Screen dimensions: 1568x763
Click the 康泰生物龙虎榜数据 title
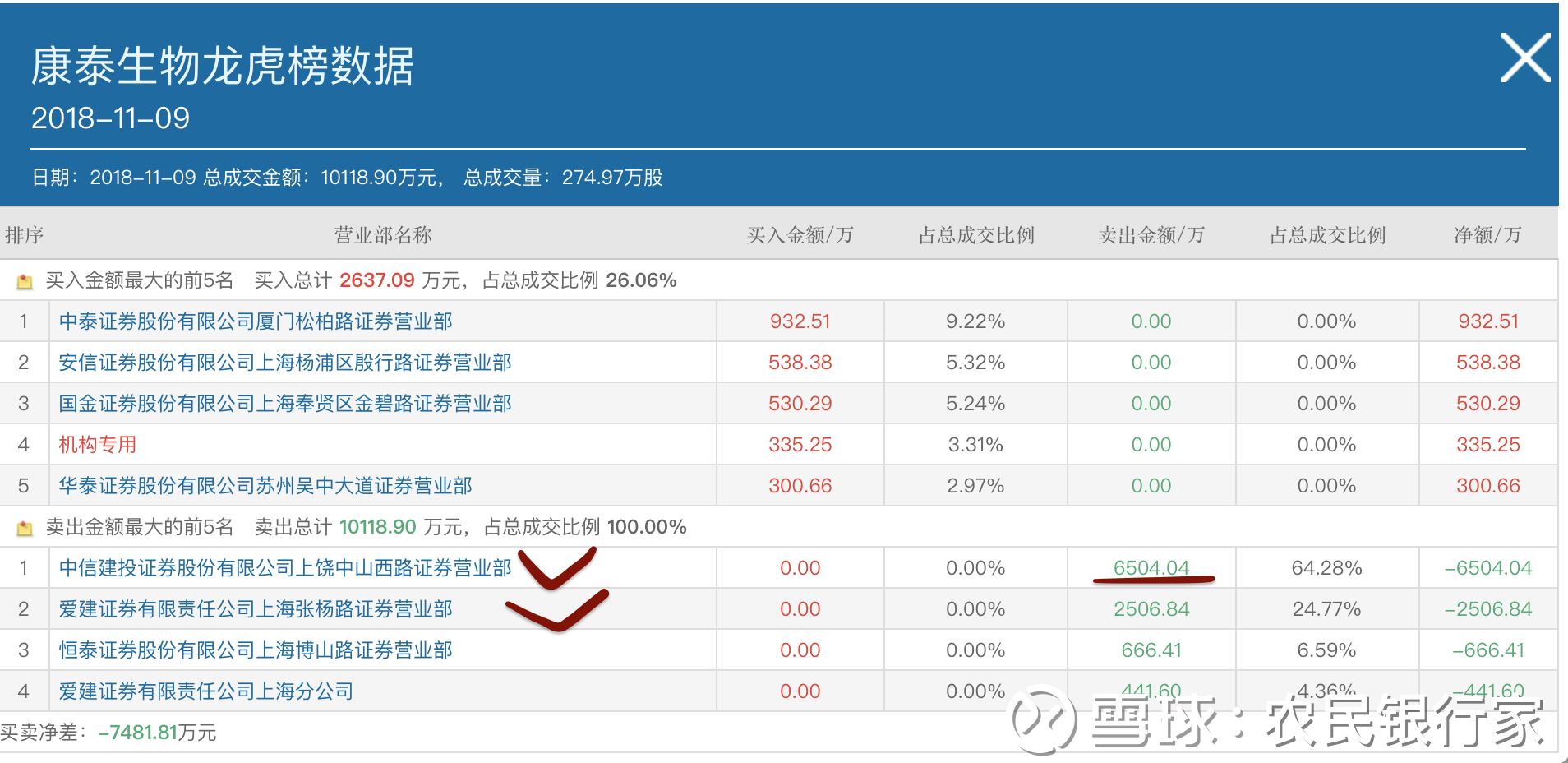coord(222,66)
